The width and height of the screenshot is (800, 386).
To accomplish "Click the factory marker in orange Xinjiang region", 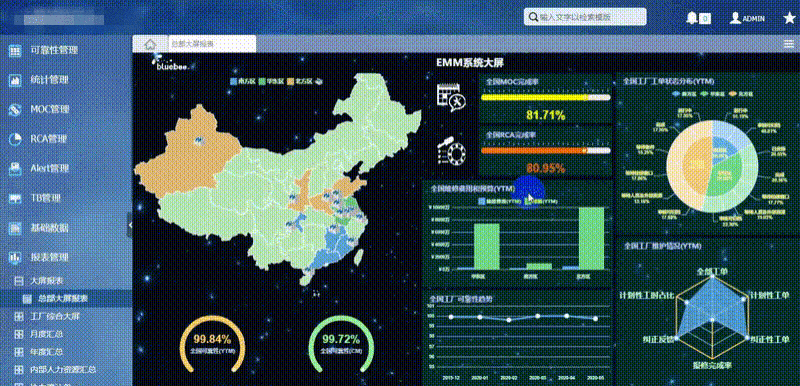I will pyautogui.click(x=198, y=140).
